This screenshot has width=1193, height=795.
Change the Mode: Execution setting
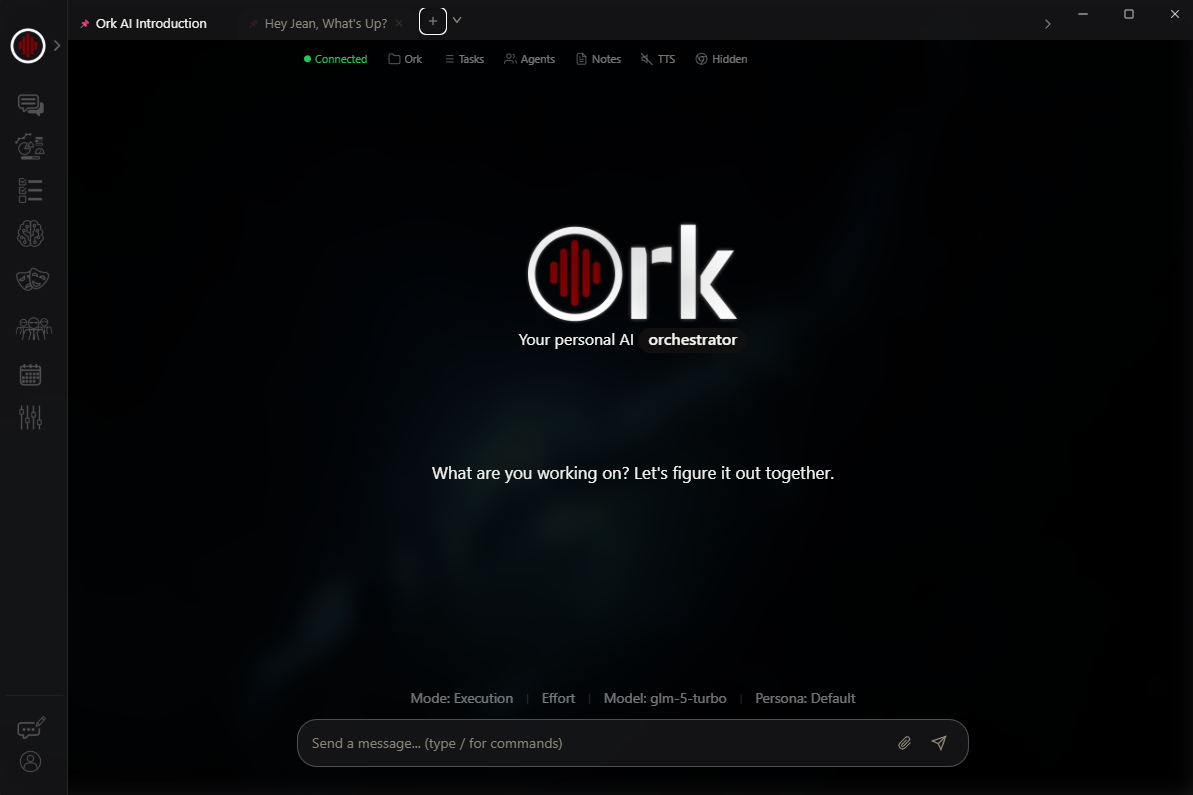462,698
